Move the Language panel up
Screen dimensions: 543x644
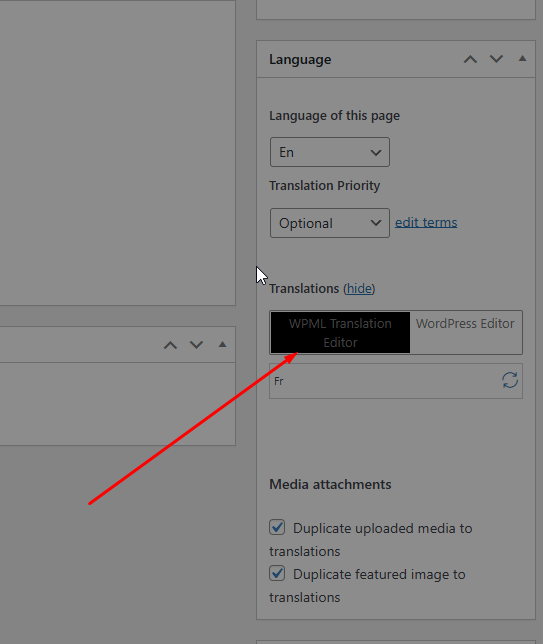tap(470, 60)
